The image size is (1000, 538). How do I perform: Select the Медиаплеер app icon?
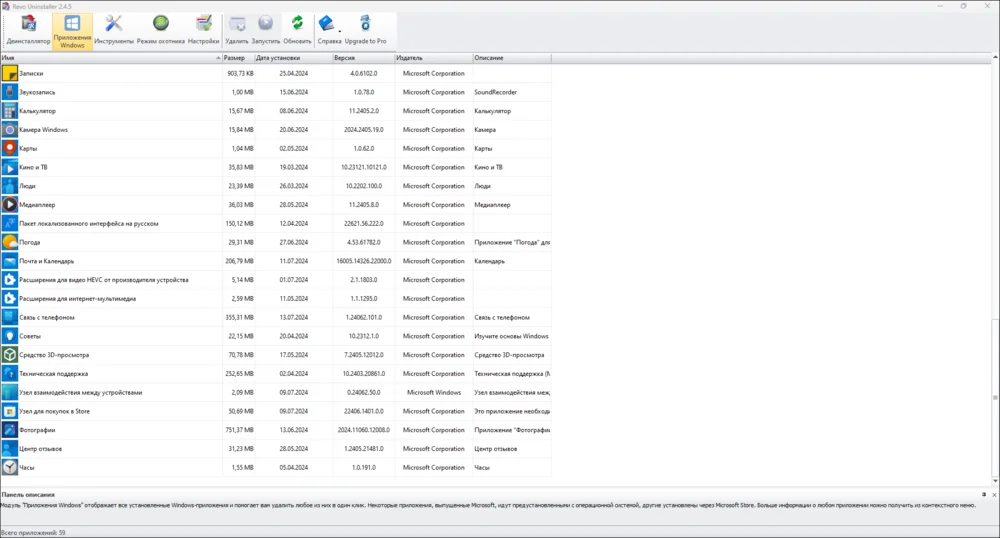(x=10, y=205)
